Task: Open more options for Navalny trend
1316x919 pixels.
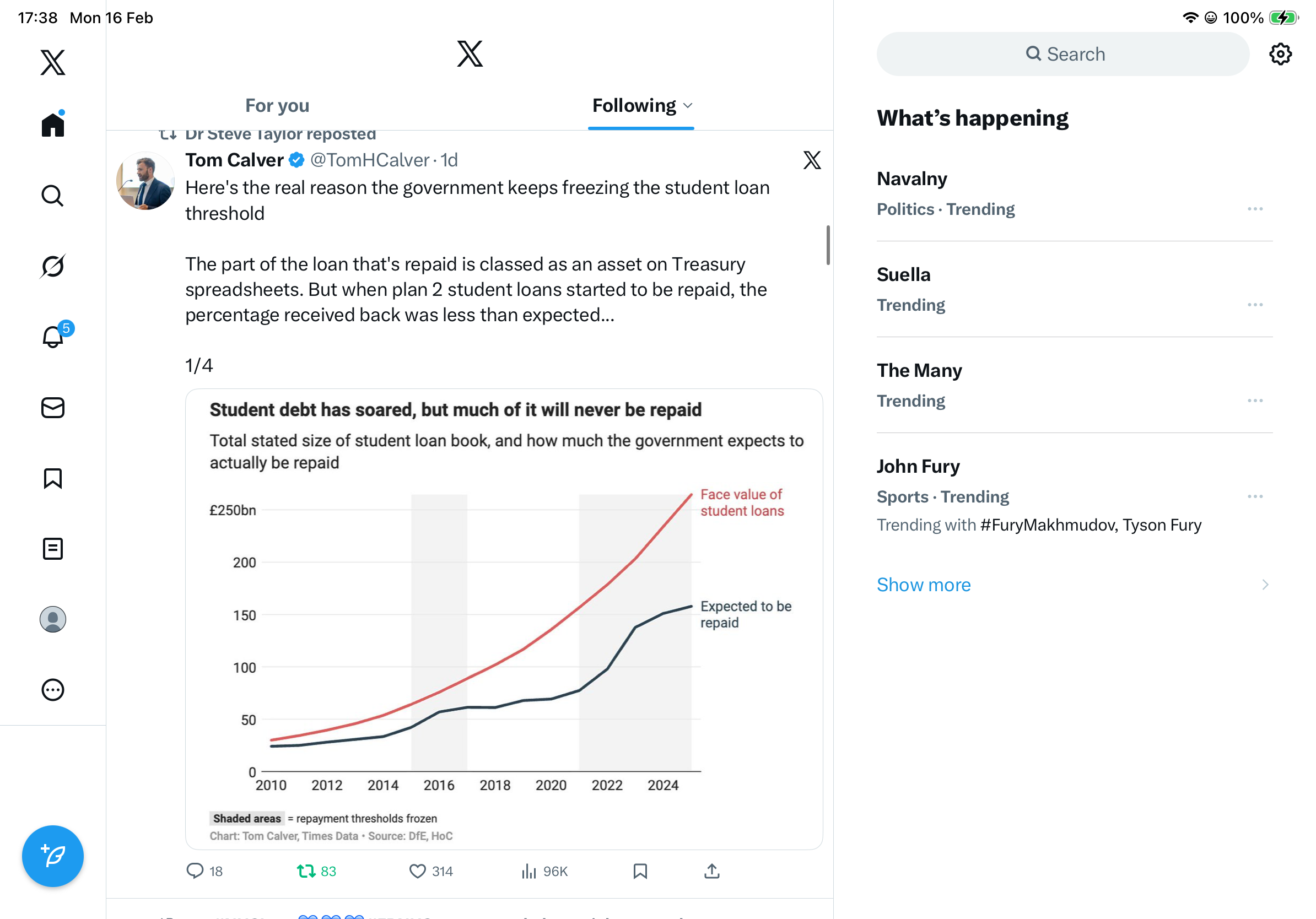Action: coord(1255,209)
